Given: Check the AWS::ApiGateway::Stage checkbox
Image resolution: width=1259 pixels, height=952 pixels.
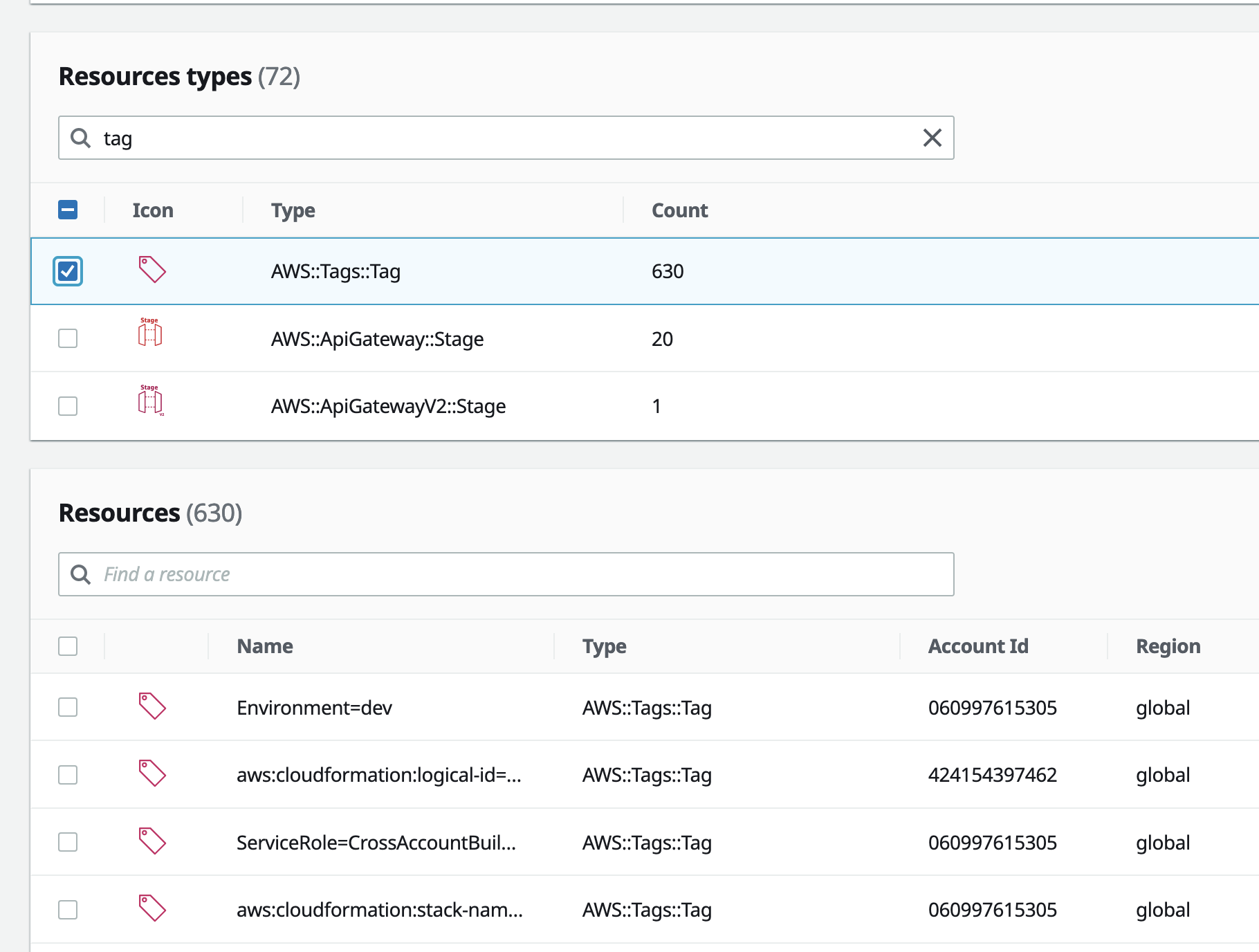Looking at the screenshot, I should [67, 338].
